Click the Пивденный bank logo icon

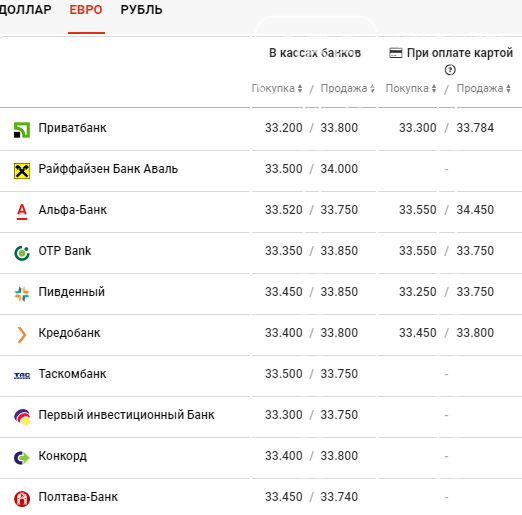[22, 294]
